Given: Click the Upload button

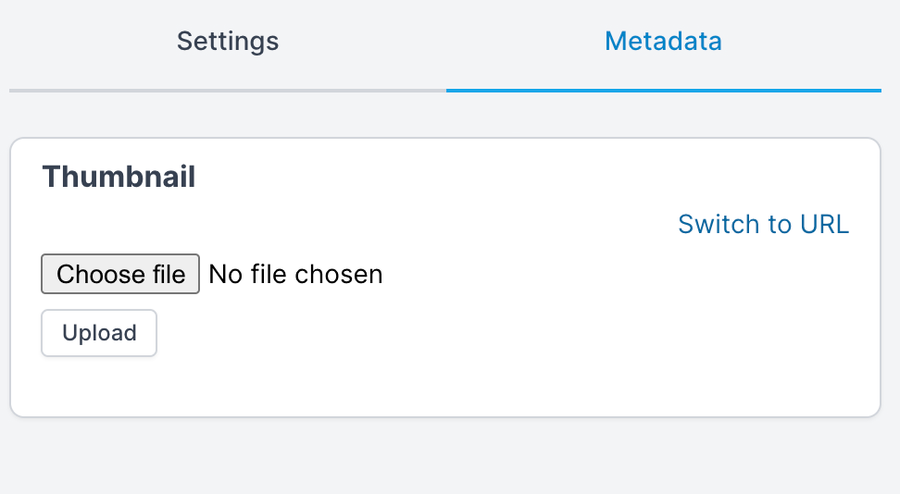Looking at the screenshot, I should point(99,333).
